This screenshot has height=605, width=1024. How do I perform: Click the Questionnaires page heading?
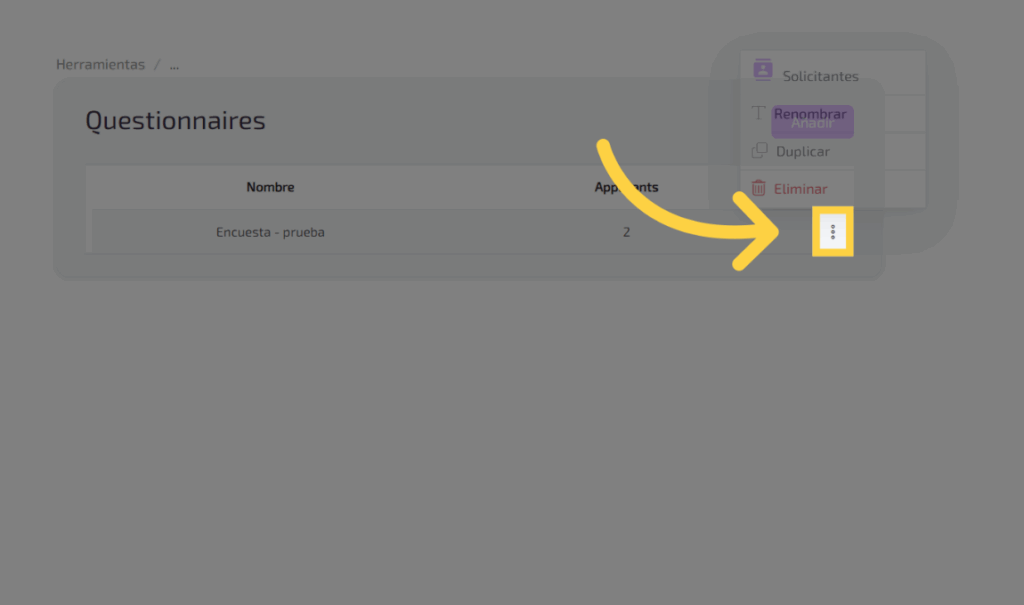click(175, 121)
